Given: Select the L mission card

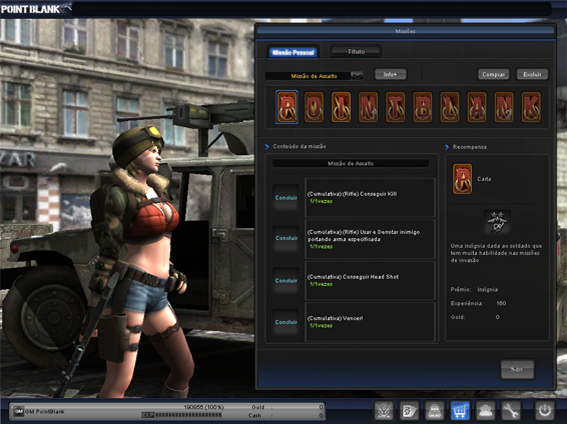Looking at the screenshot, I should [x=449, y=107].
